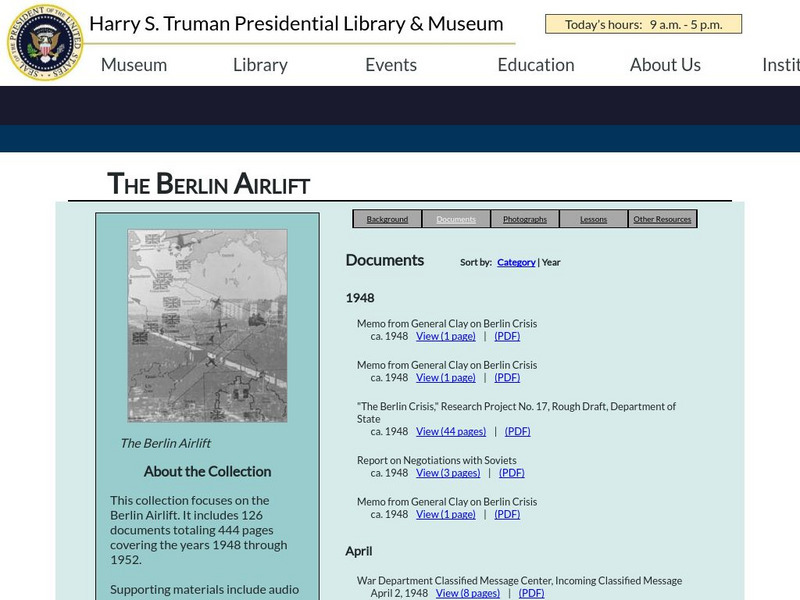Click The Berlin Airlift page heading
The image size is (800, 600).
(x=209, y=184)
